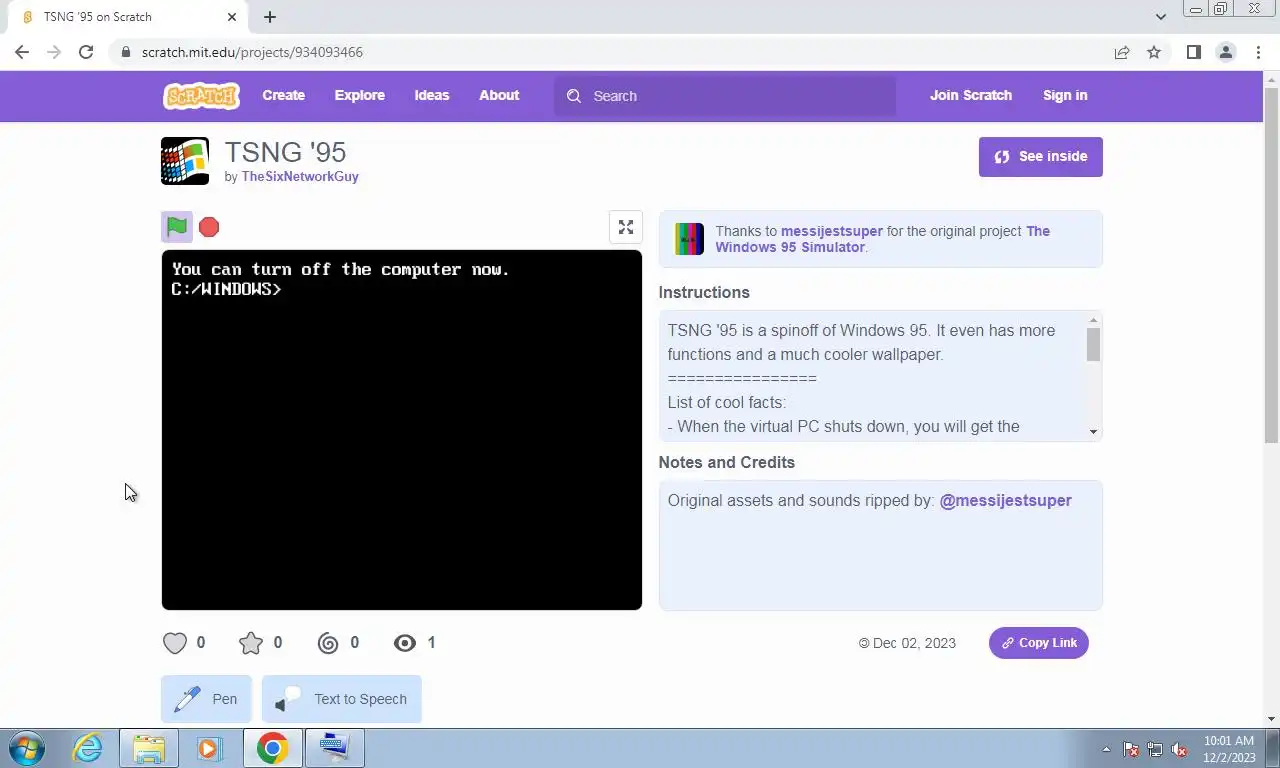Enter full screen mode for the project
Image resolution: width=1280 pixels, height=768 pixels.
(x=626, y=227)
